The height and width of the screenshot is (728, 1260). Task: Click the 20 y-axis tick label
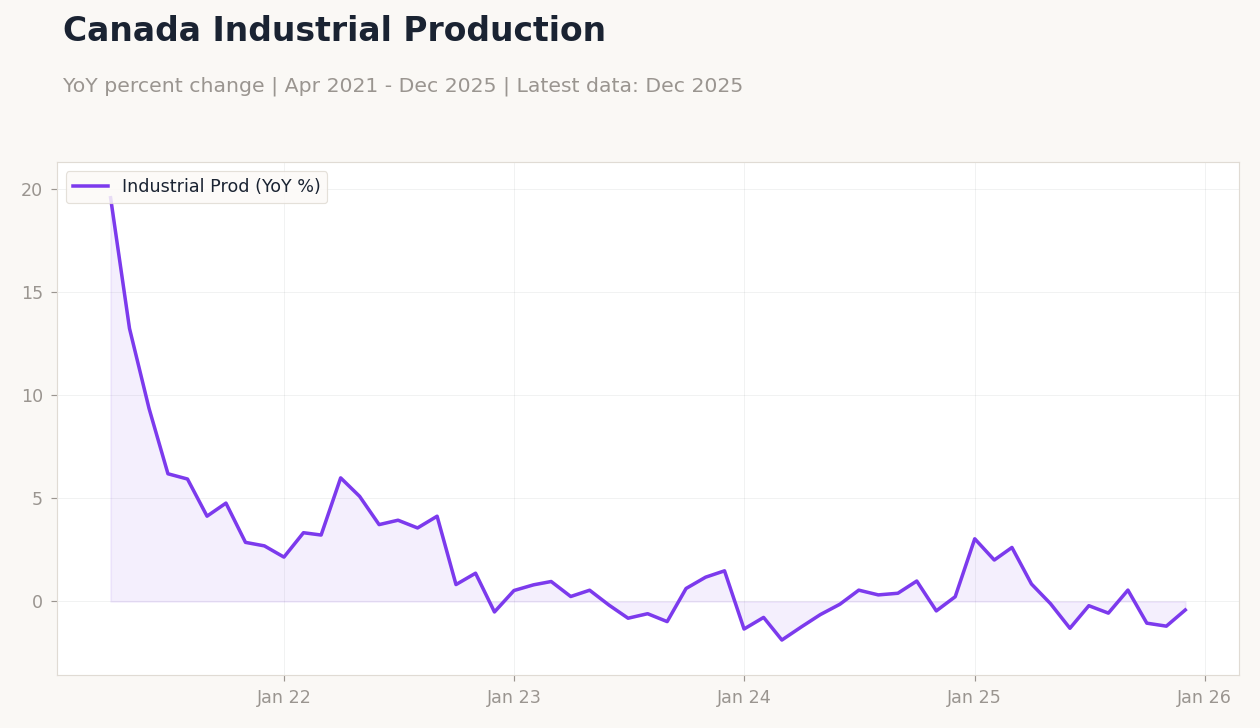[x=30, y=188]
